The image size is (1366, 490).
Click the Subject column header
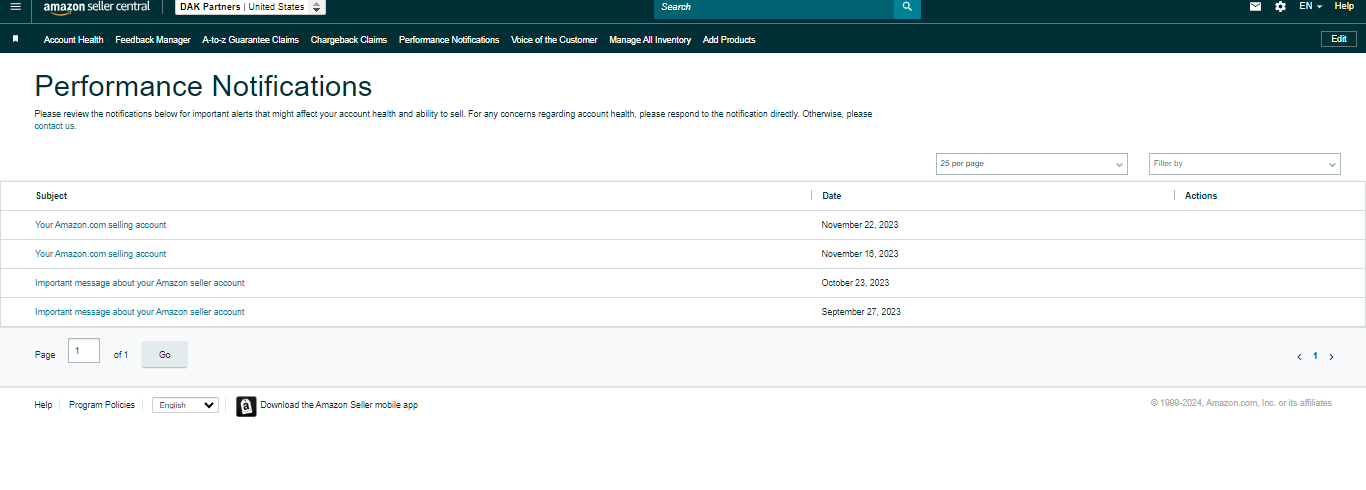pyautogui.click(x=52, y=196)
